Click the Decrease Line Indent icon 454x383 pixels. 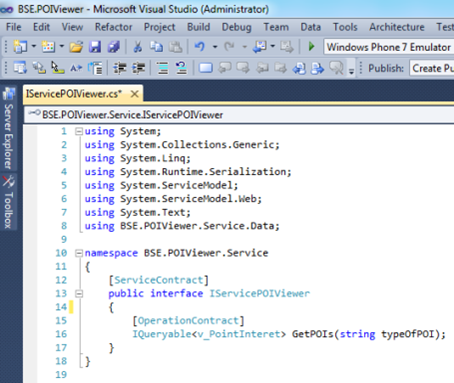point(119,68)
